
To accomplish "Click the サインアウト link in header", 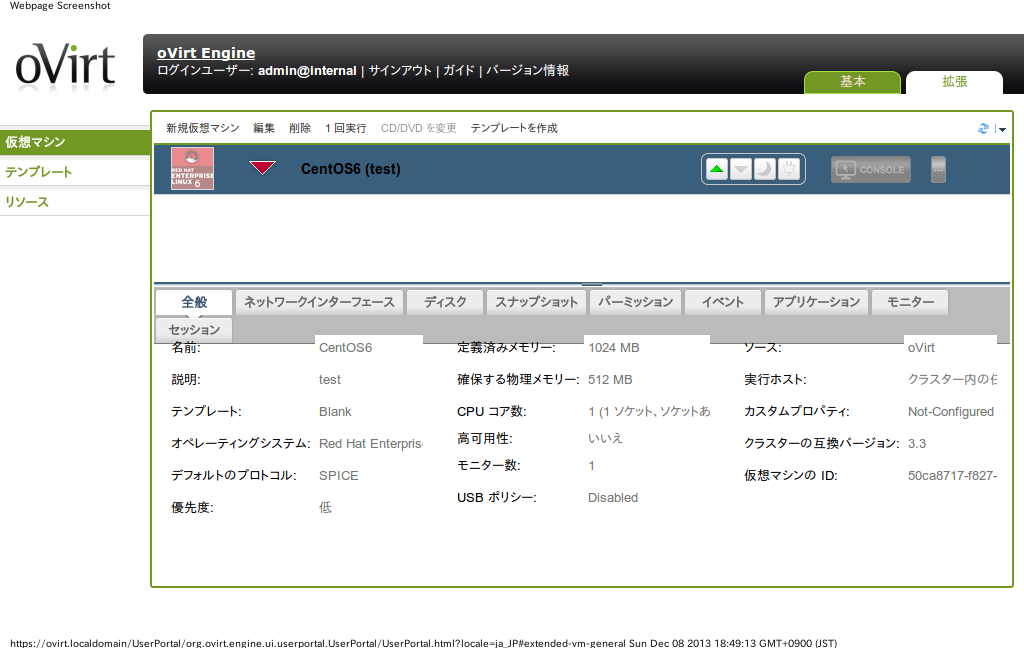I will tap(400, 71).
